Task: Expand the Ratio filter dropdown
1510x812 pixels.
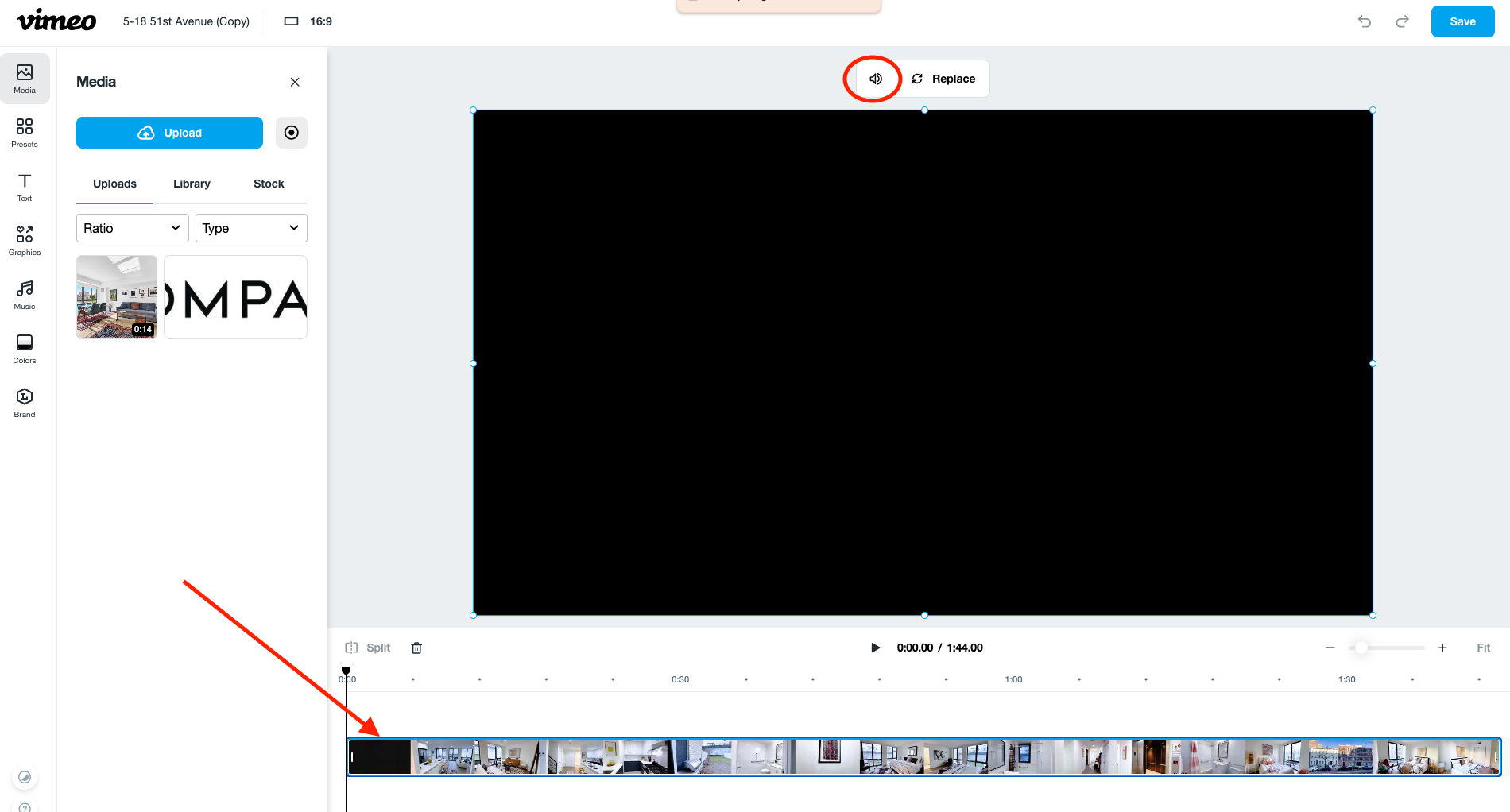Action: point(133,228)
